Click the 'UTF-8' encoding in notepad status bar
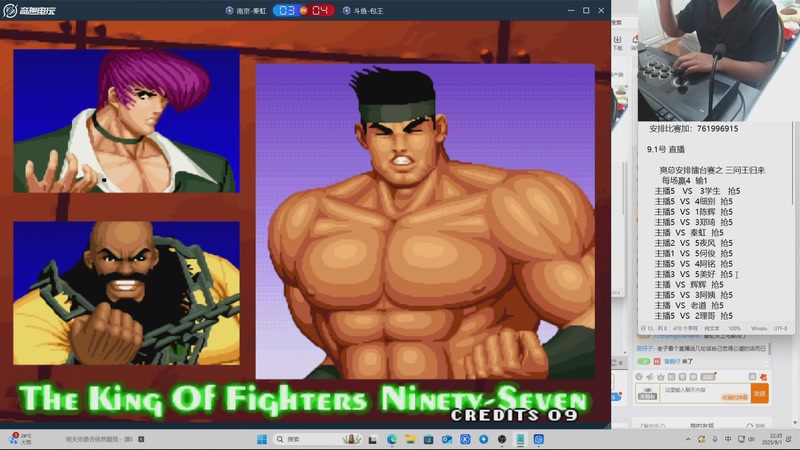Screen dimensions: 800x450 coord(781,329)
